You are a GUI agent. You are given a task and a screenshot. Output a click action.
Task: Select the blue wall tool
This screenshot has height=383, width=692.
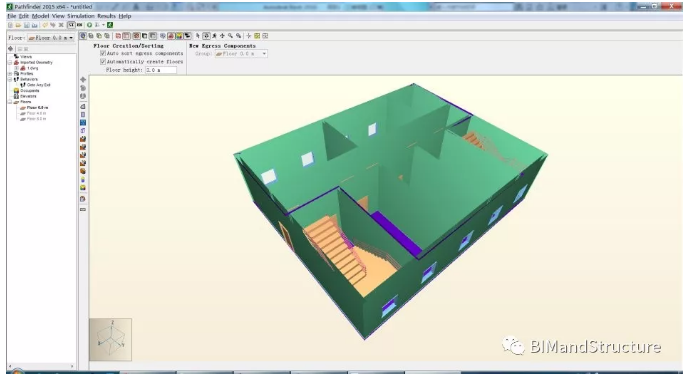(83, 122)
